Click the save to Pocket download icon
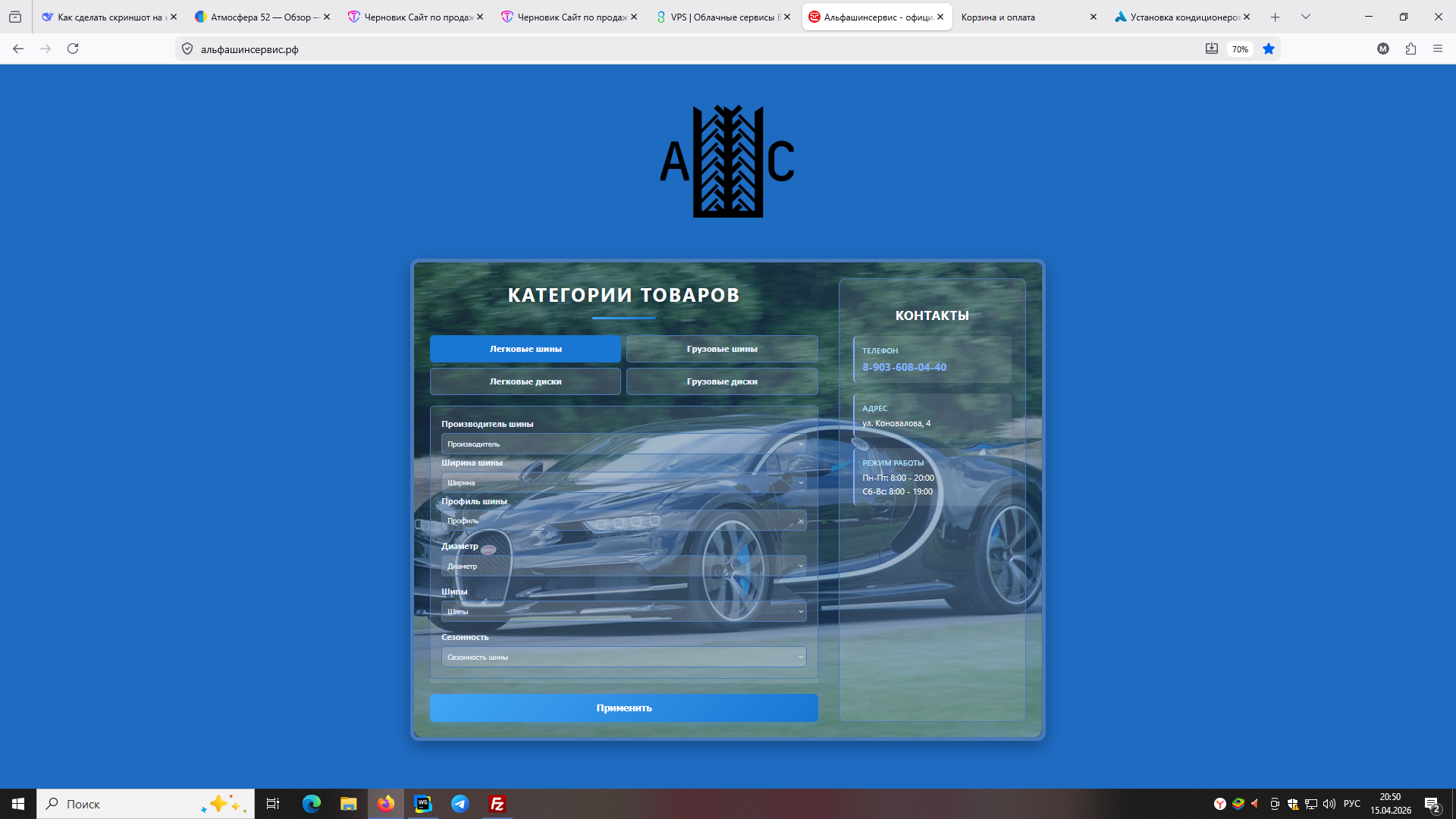The width and height of the screenshot is (1456, 819). click(x=1212, y=49)
